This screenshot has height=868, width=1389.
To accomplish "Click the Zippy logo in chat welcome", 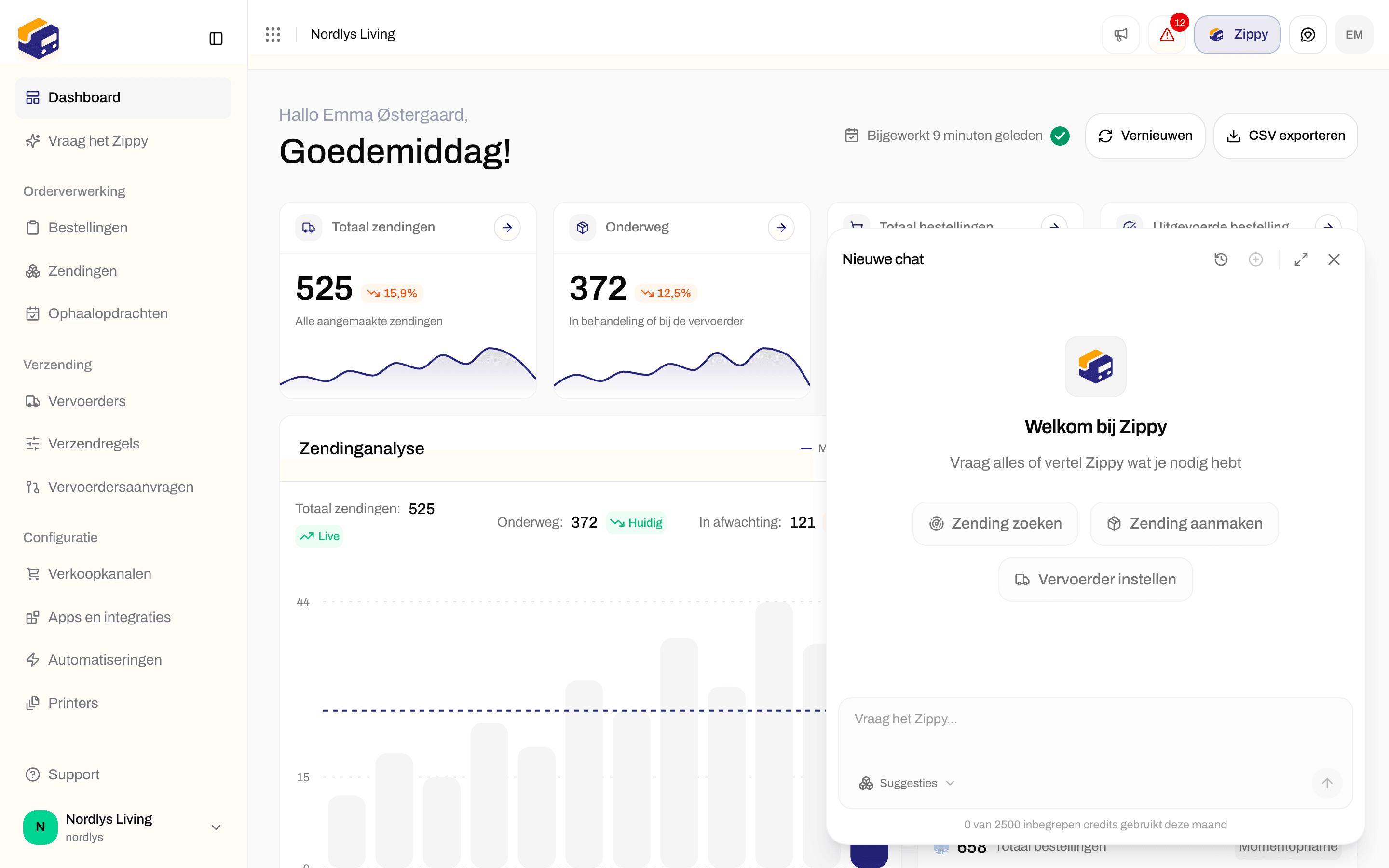I will point(1095,366).
